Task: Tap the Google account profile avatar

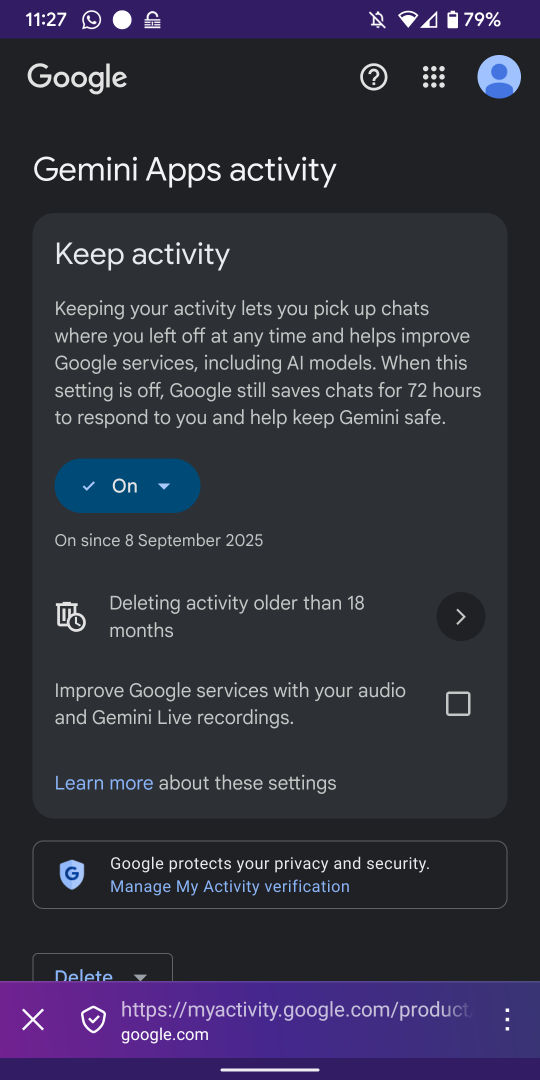Action: click(x=499, y=77)
